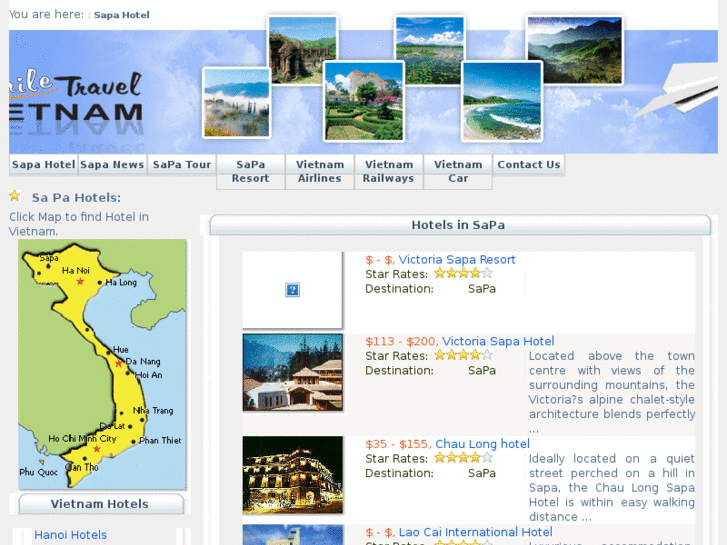727x545 pixels.
Task: Click the paper airplane graphic in the banner
Action: point(675,89)
